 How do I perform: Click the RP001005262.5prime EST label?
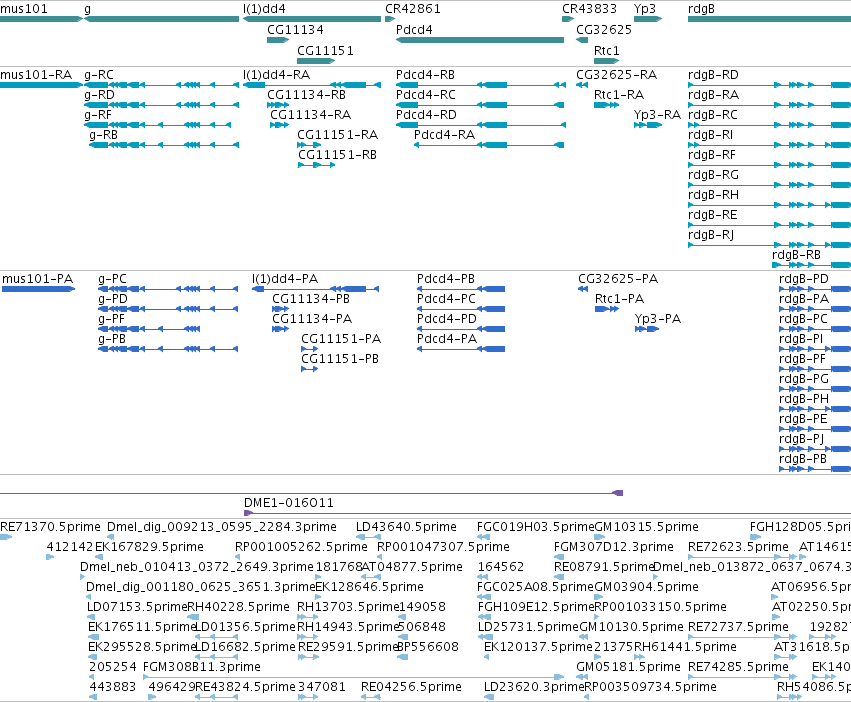[301, 547]
